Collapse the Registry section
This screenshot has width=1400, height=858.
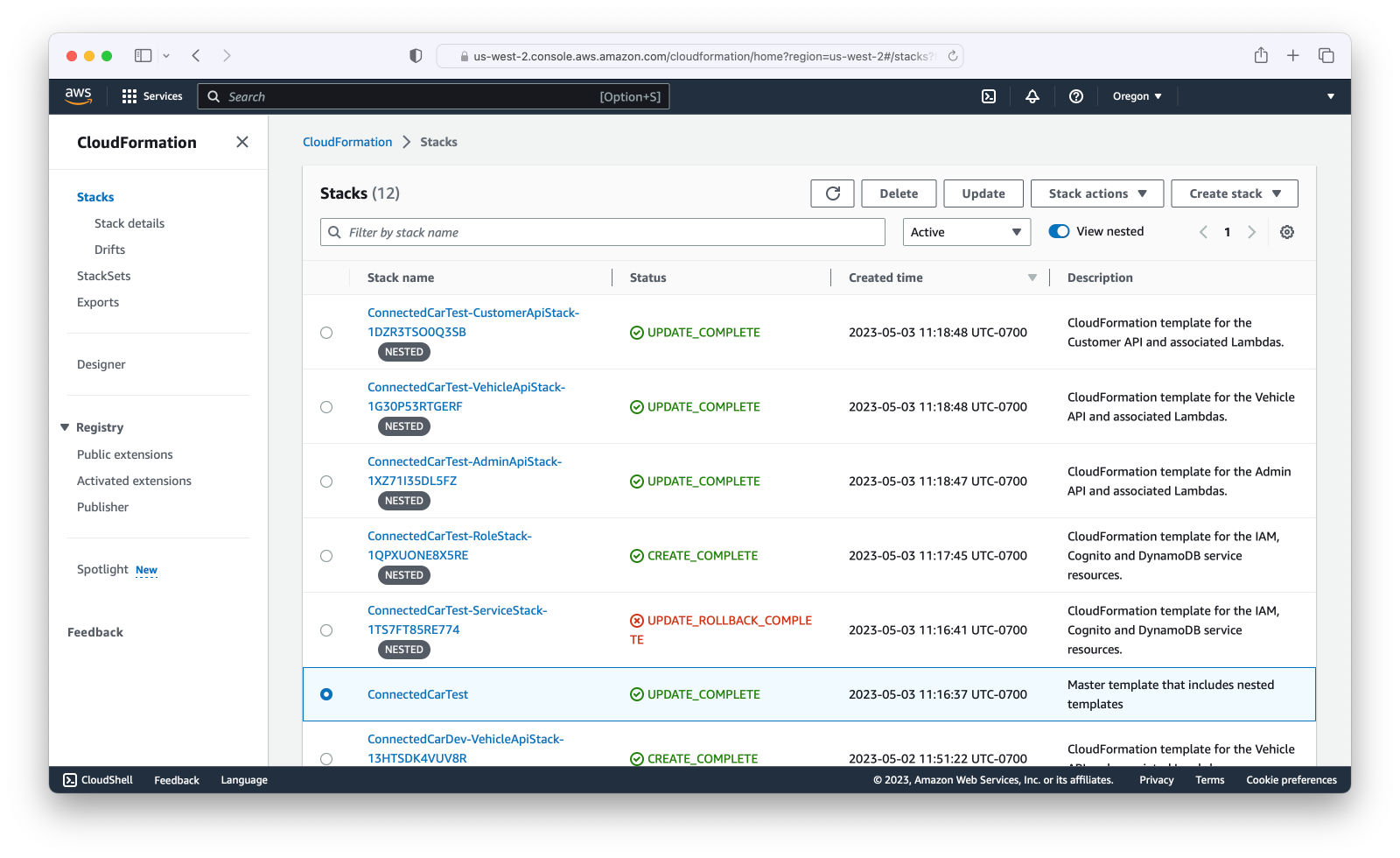tap(65, 427)
